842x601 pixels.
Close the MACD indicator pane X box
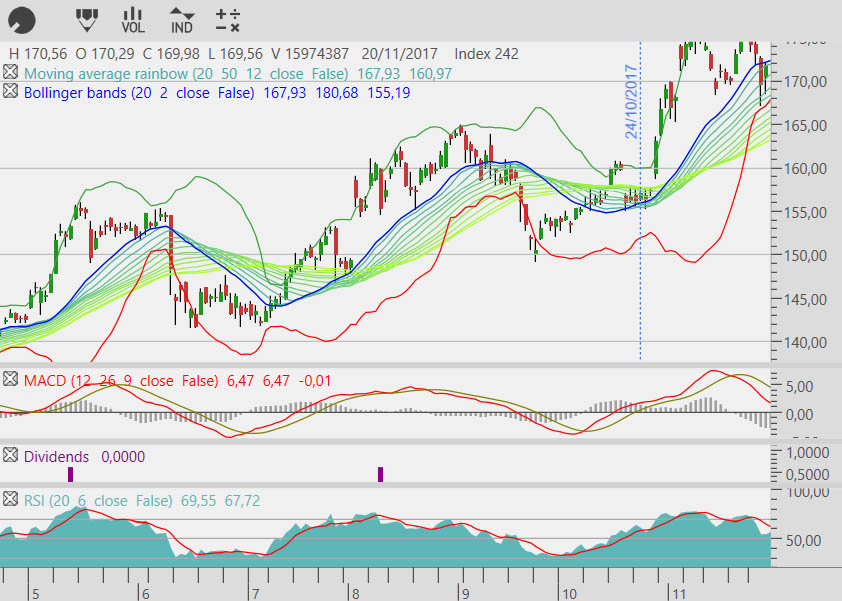click(x=10, y=380)
